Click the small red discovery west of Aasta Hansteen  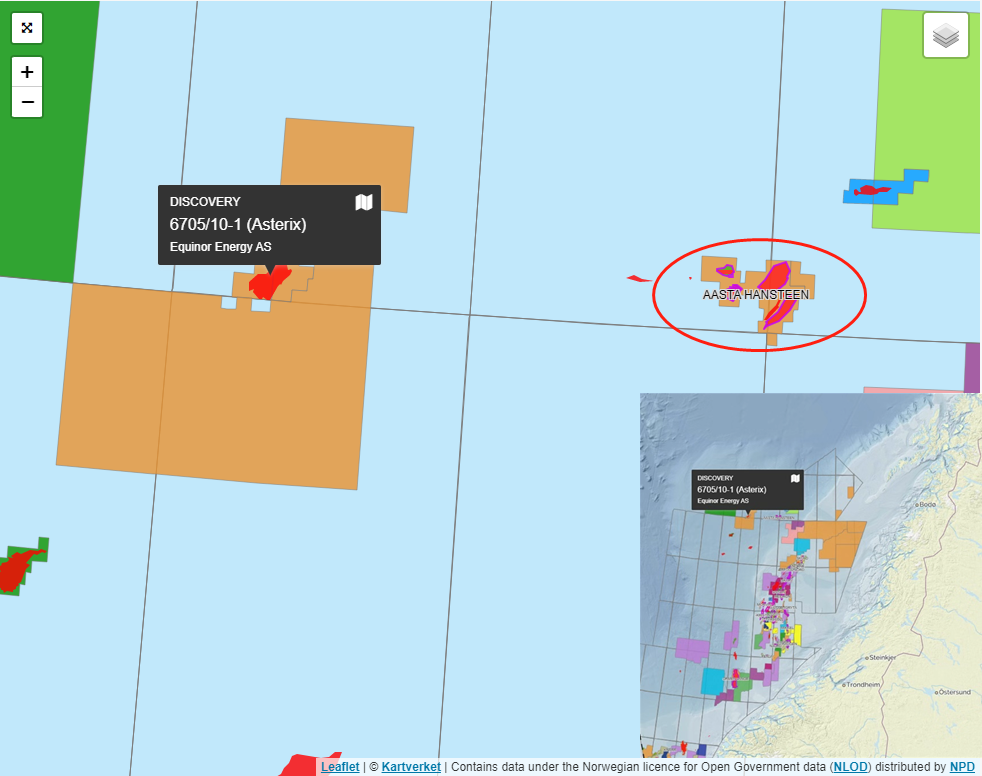coord(634,278)
